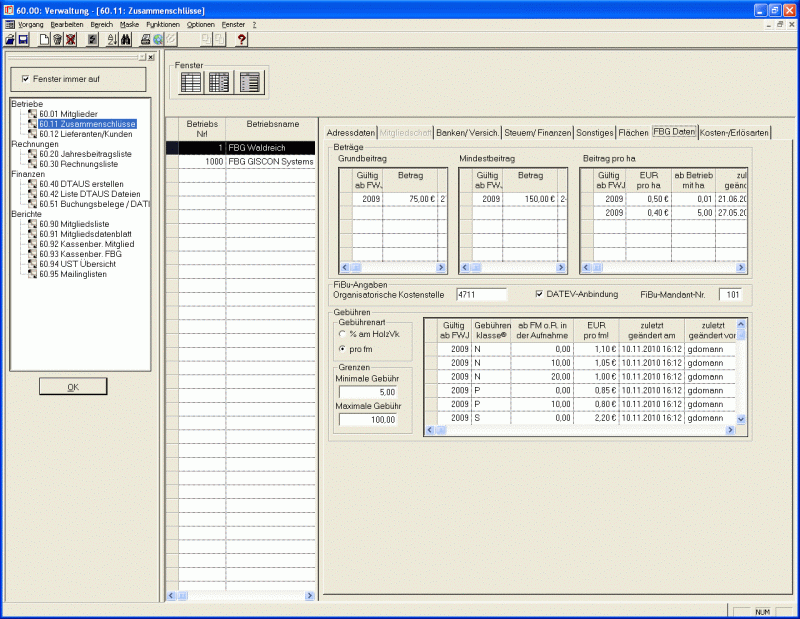Toggle the 'Fenster immer auf' checkbox

point(26,79)
